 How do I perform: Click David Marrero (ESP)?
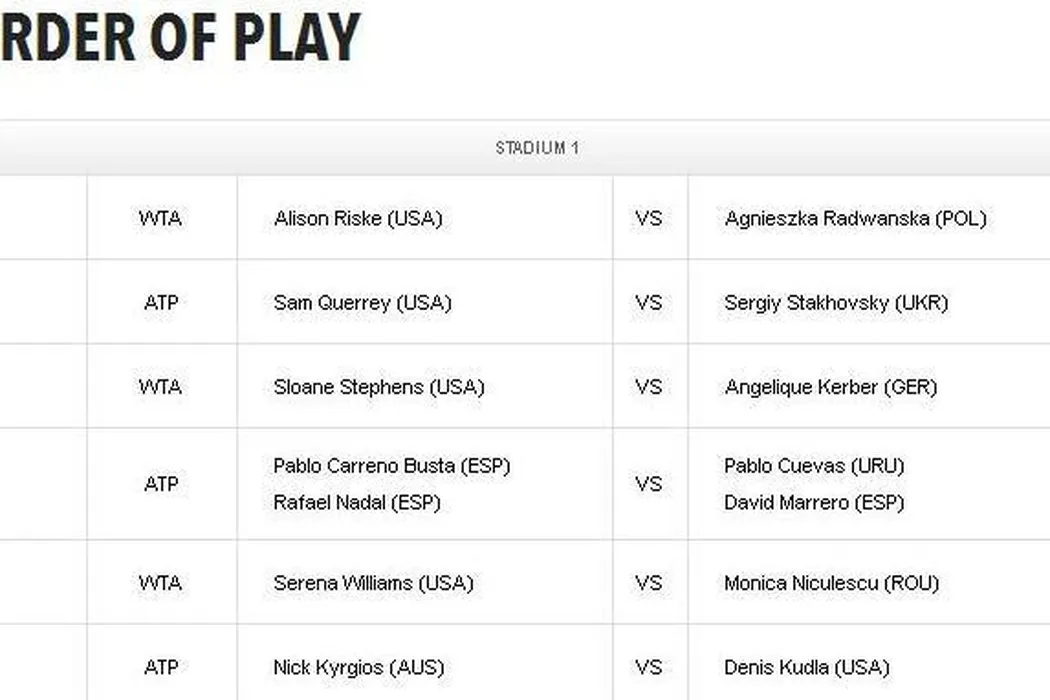coord(814,503)
